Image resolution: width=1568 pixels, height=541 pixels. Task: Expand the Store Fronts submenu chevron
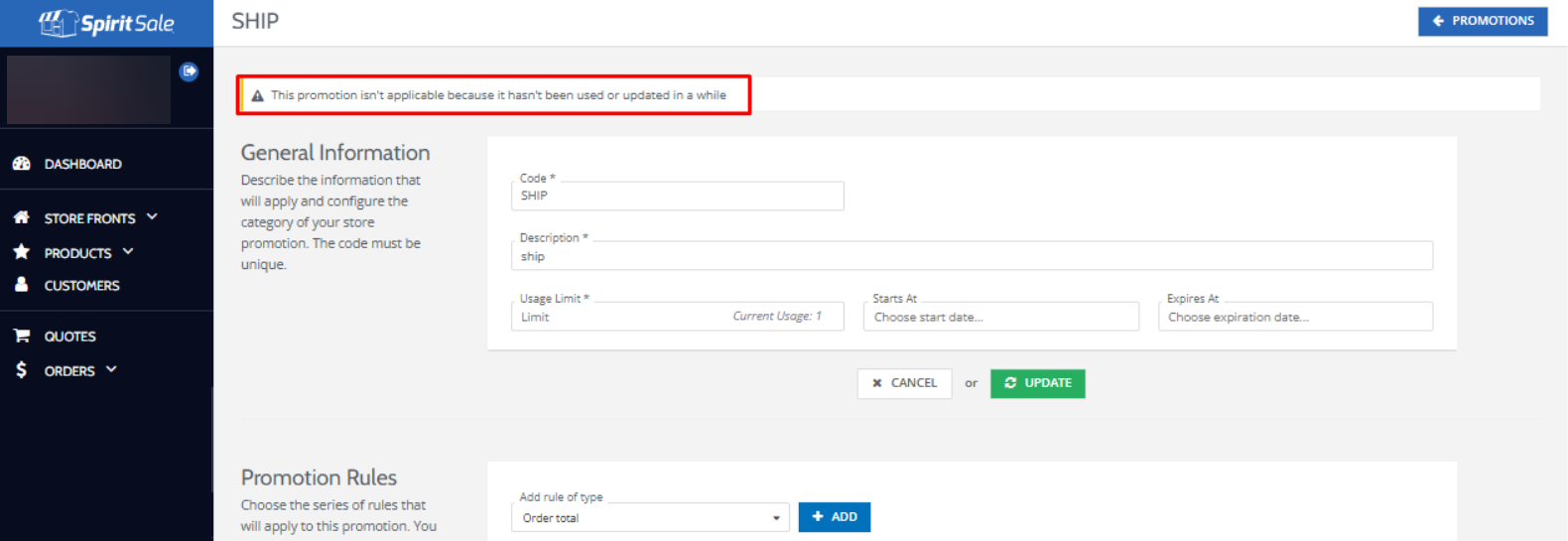coord(152,216)
